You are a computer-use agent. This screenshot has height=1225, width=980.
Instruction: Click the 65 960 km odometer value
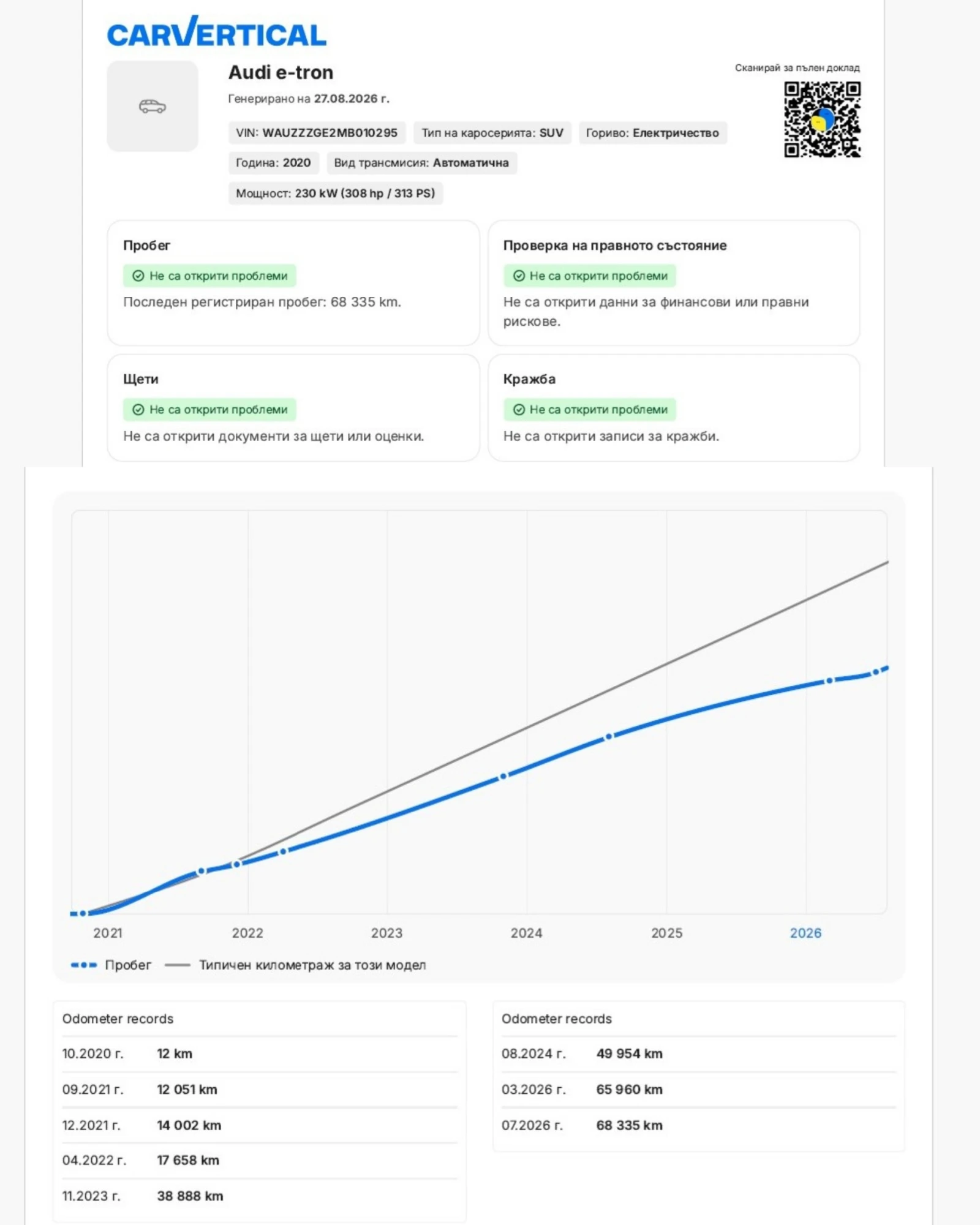coord(629,1089)
